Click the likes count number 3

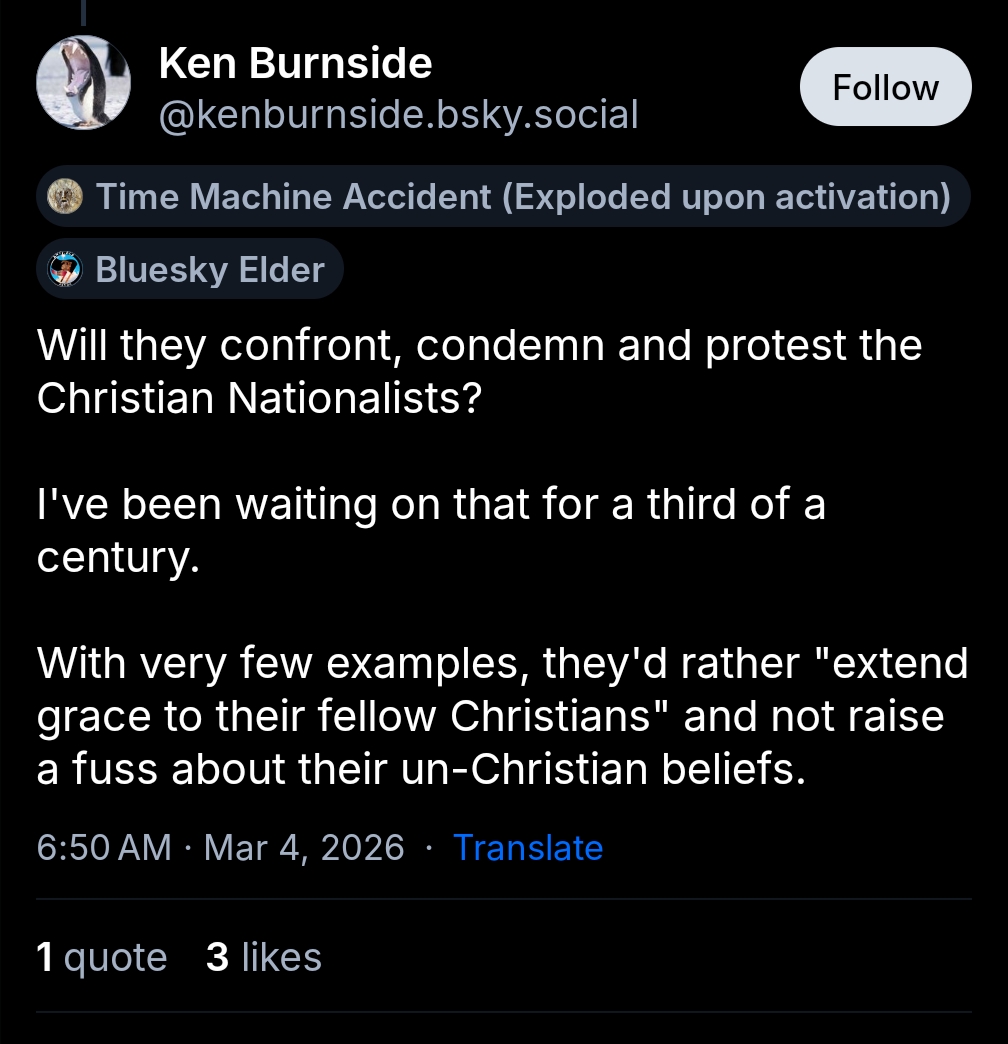pos(218,957)
